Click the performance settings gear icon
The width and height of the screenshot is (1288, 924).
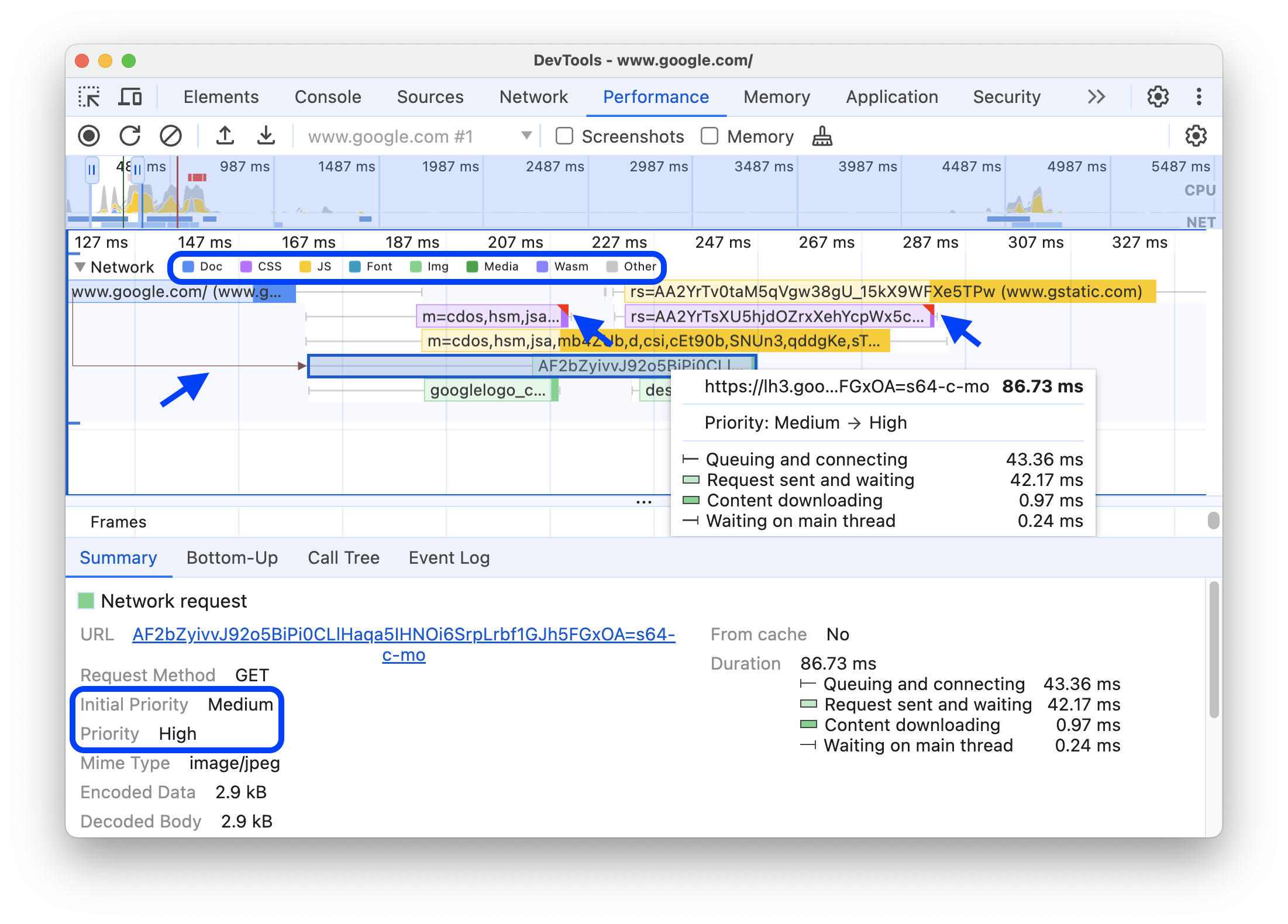coord(1195,135)
